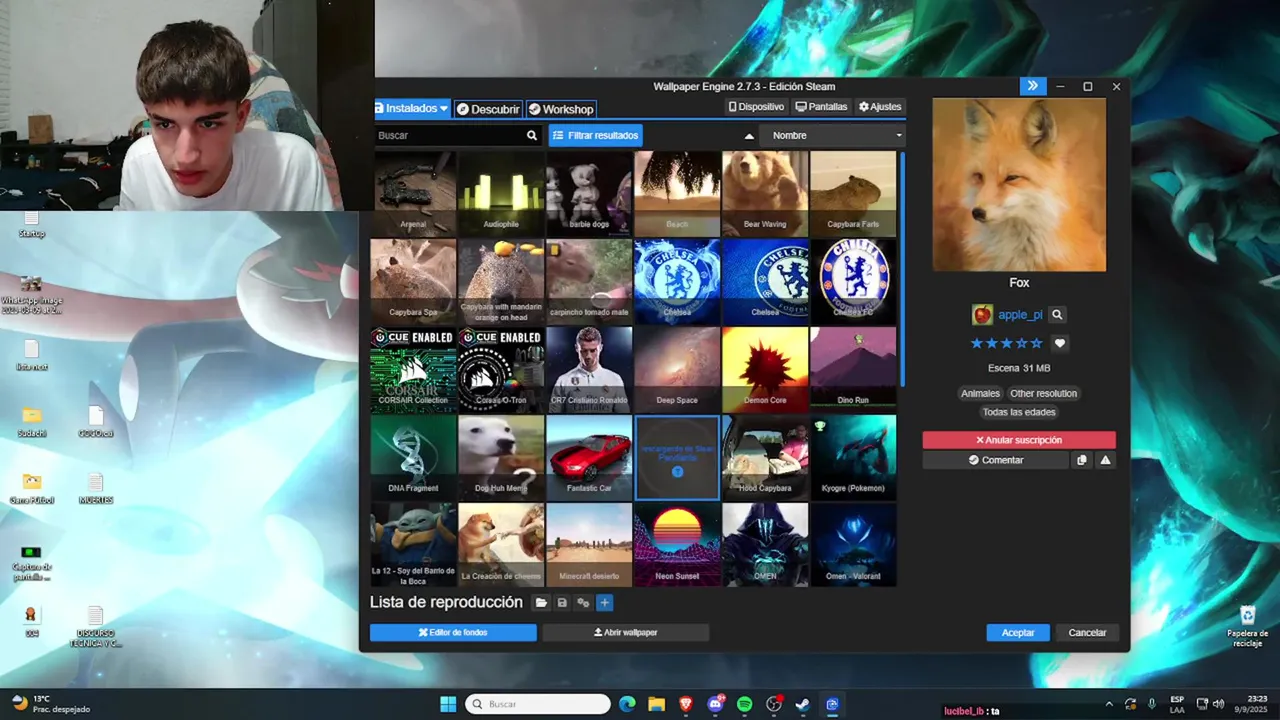1280x720 pixels.
Task: Confirm with the Aceptar button
Action: 1018,632
